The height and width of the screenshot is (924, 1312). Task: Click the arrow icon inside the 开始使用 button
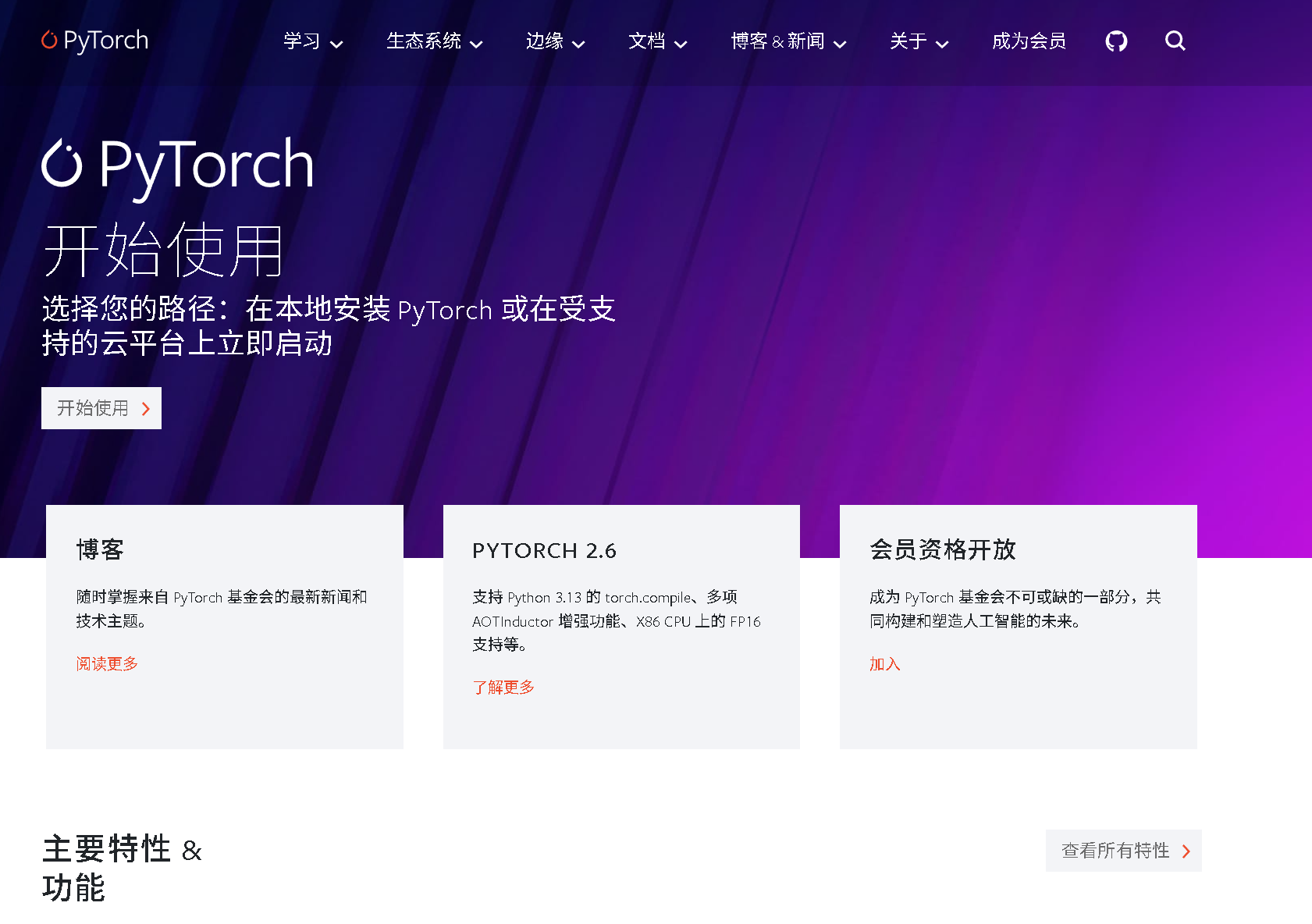[144, 408]
